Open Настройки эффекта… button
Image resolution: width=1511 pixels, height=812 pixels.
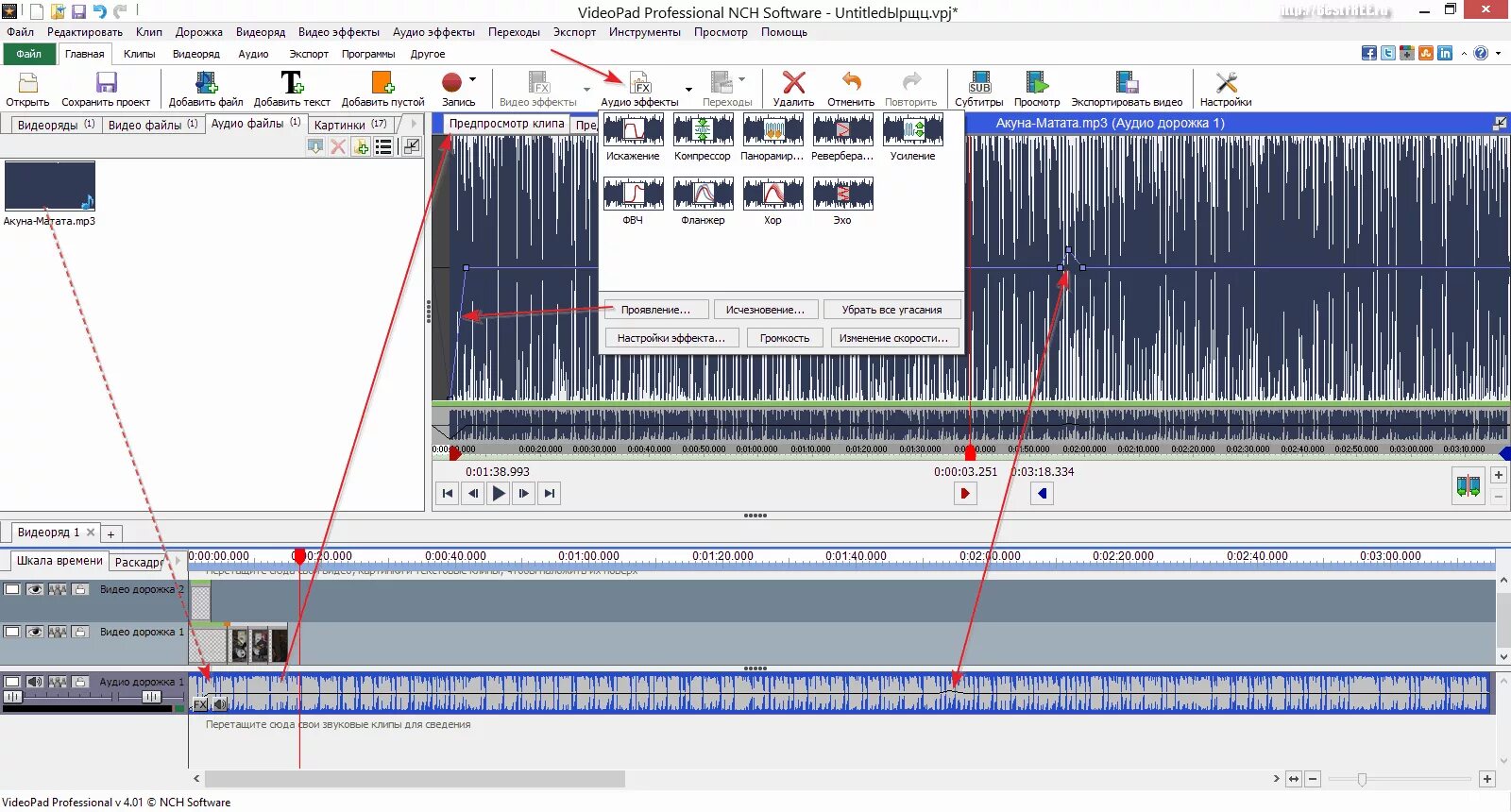pyautogui.click(x=671, y=338)
